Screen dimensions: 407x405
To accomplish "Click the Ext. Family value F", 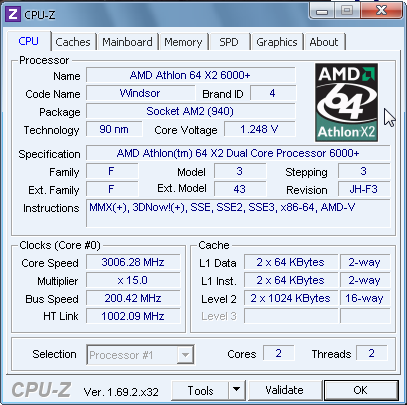I will (112, 189).
